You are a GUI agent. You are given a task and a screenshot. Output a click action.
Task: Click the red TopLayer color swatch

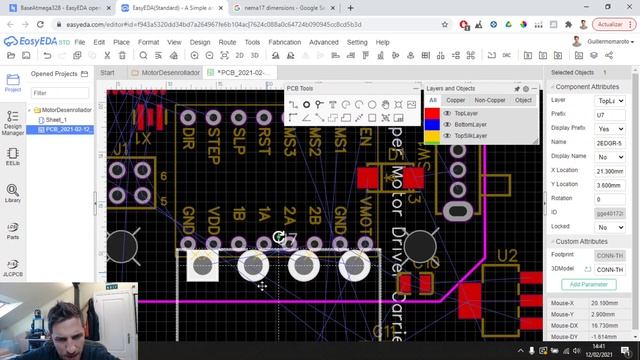coord(432,113)
